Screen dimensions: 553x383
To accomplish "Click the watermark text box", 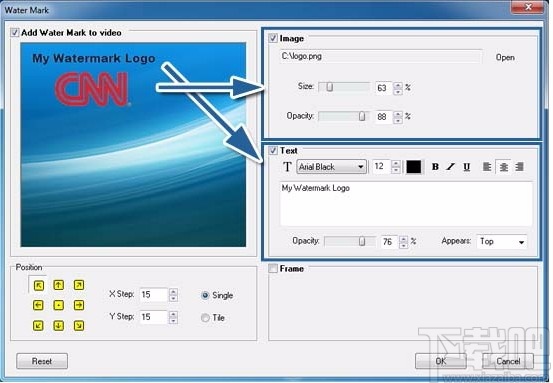I will 406,203.
